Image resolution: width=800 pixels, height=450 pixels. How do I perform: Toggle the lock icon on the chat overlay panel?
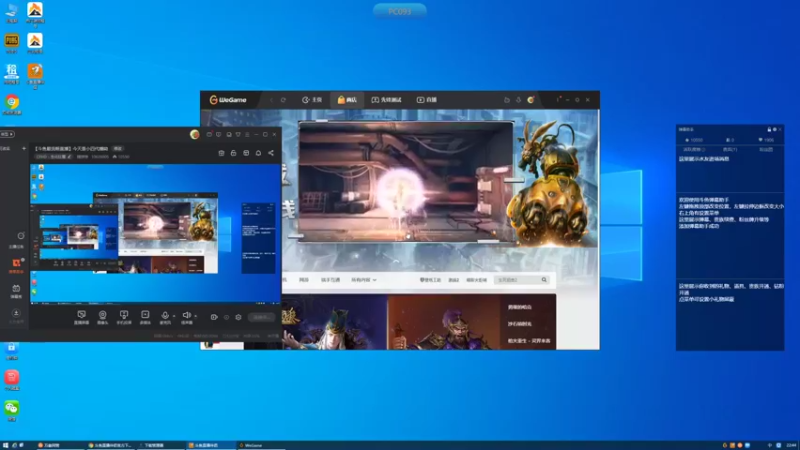769,130
